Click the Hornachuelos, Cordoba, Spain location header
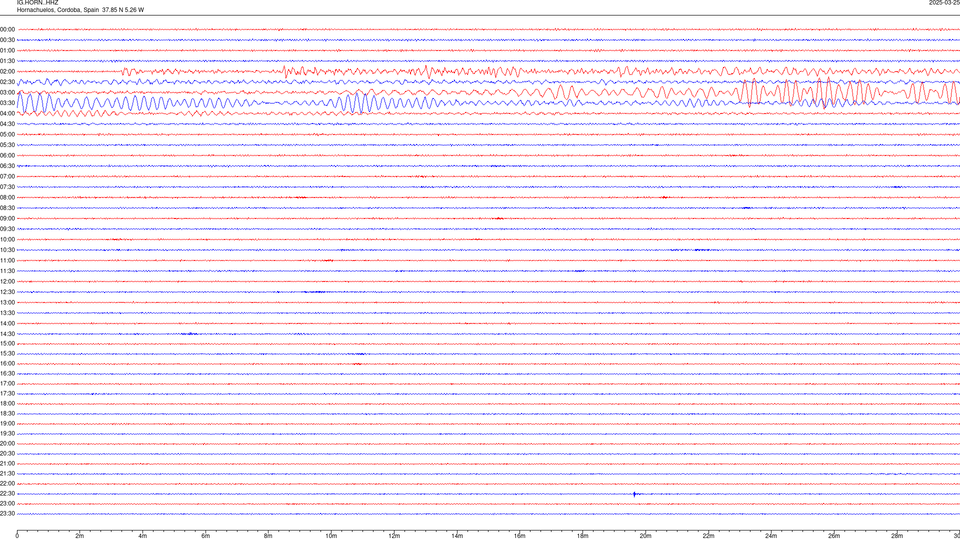 pyautogui.click(x=80, y=10)
